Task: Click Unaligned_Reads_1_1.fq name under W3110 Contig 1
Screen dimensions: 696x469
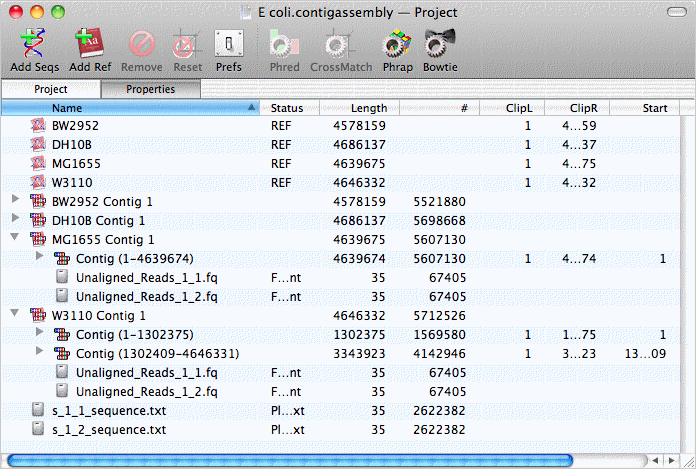Action: click(x=146, y=373)
